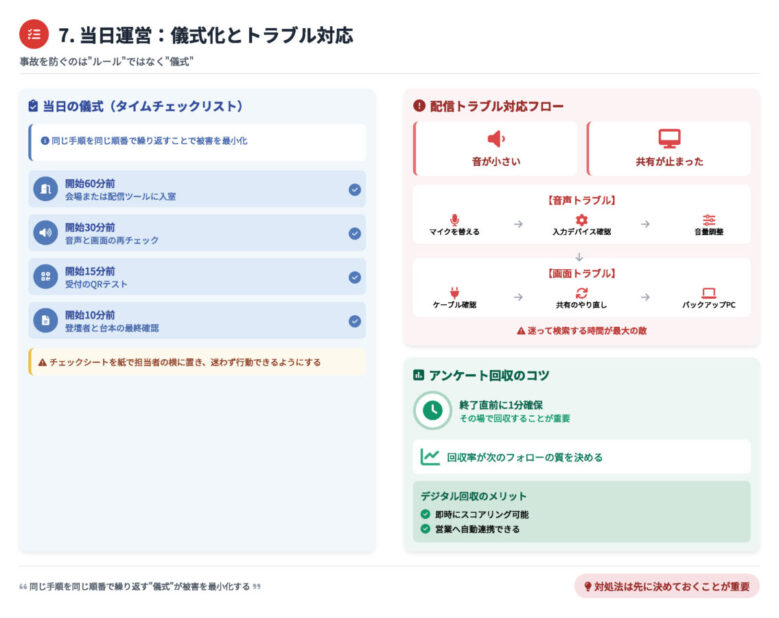Toggle the checkmark for 開始10分前
Screen dimensions: 779x618
coord(354,321)
